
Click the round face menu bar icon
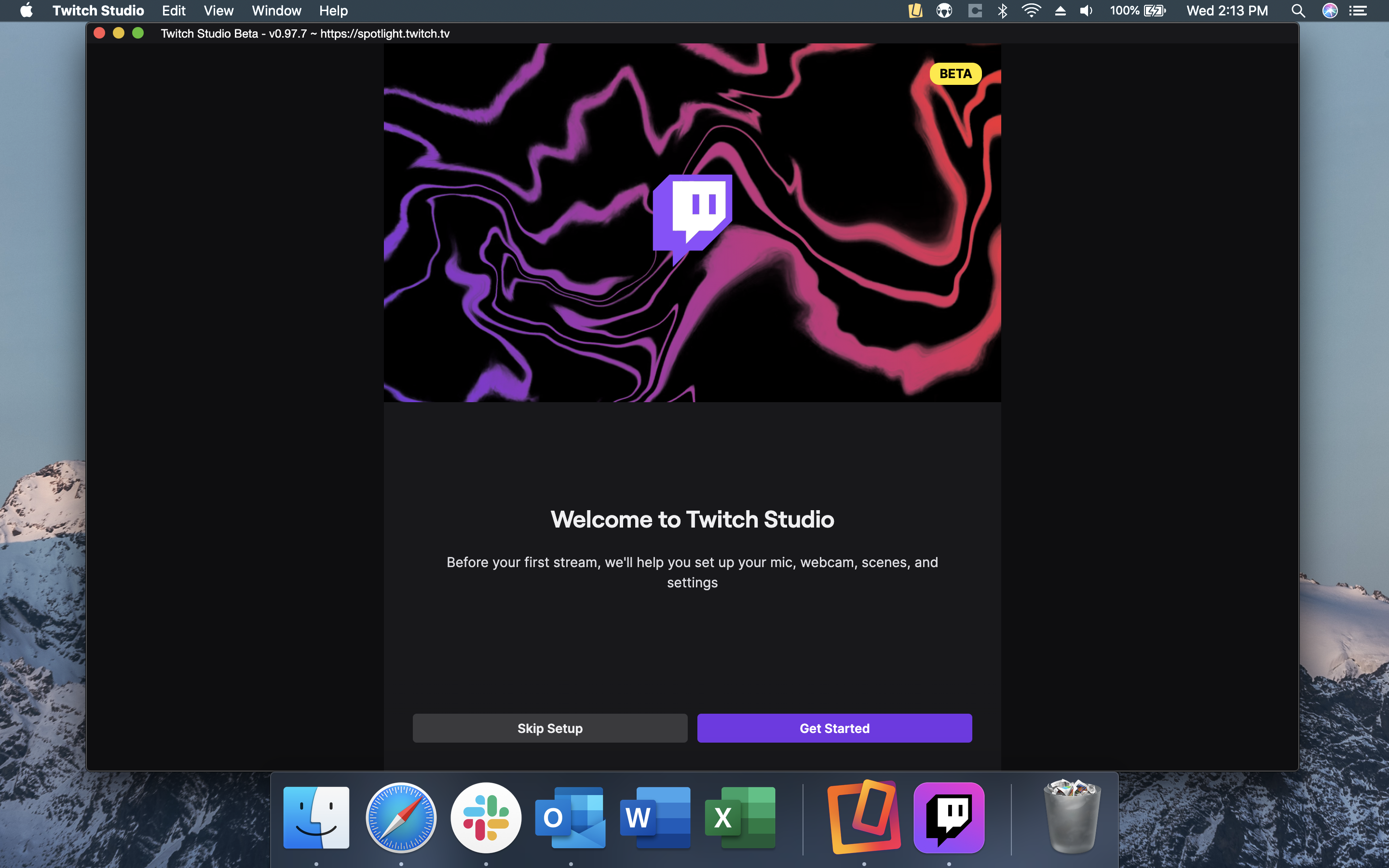(x=944, y=10)
